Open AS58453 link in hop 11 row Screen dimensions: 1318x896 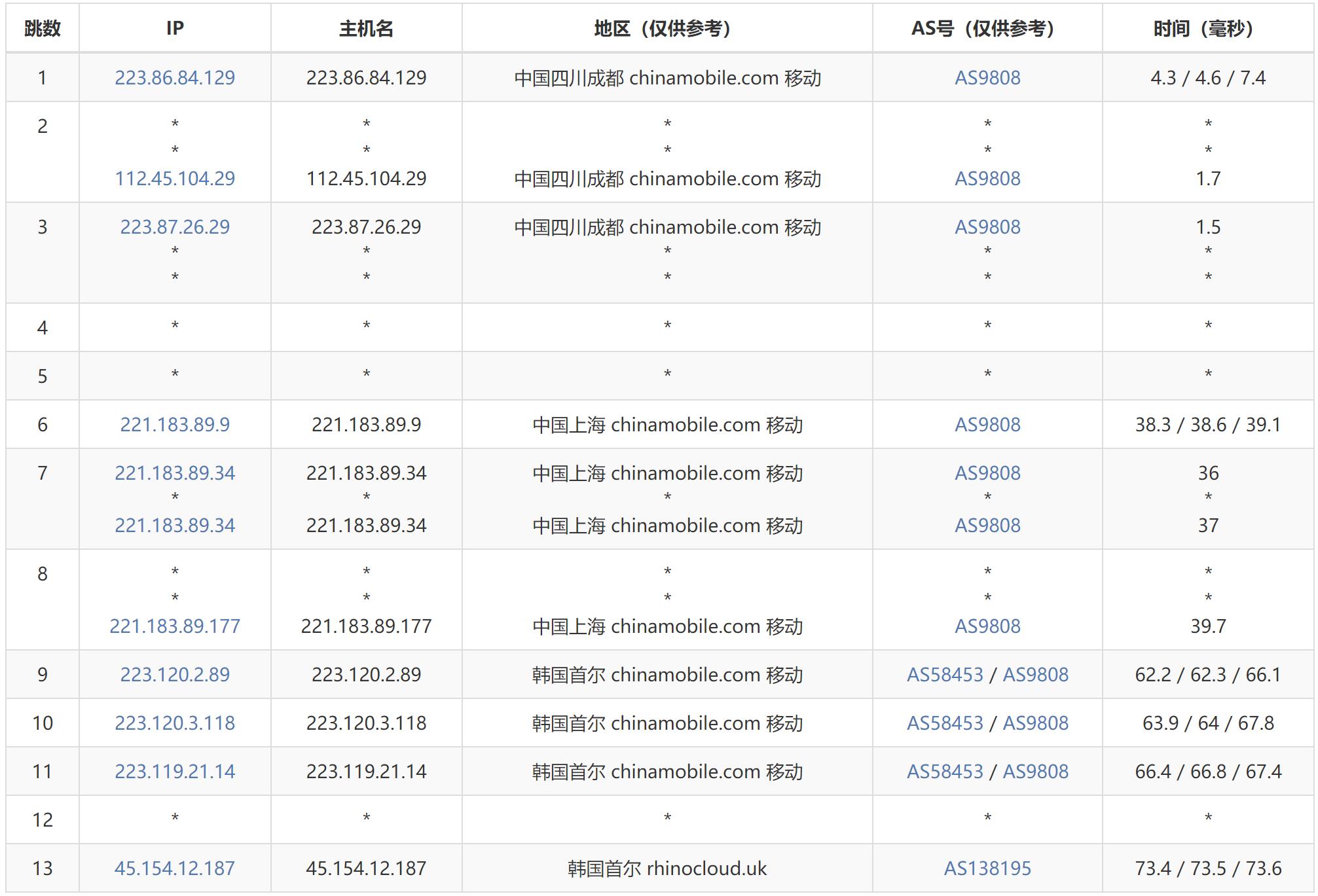(945, 772)
